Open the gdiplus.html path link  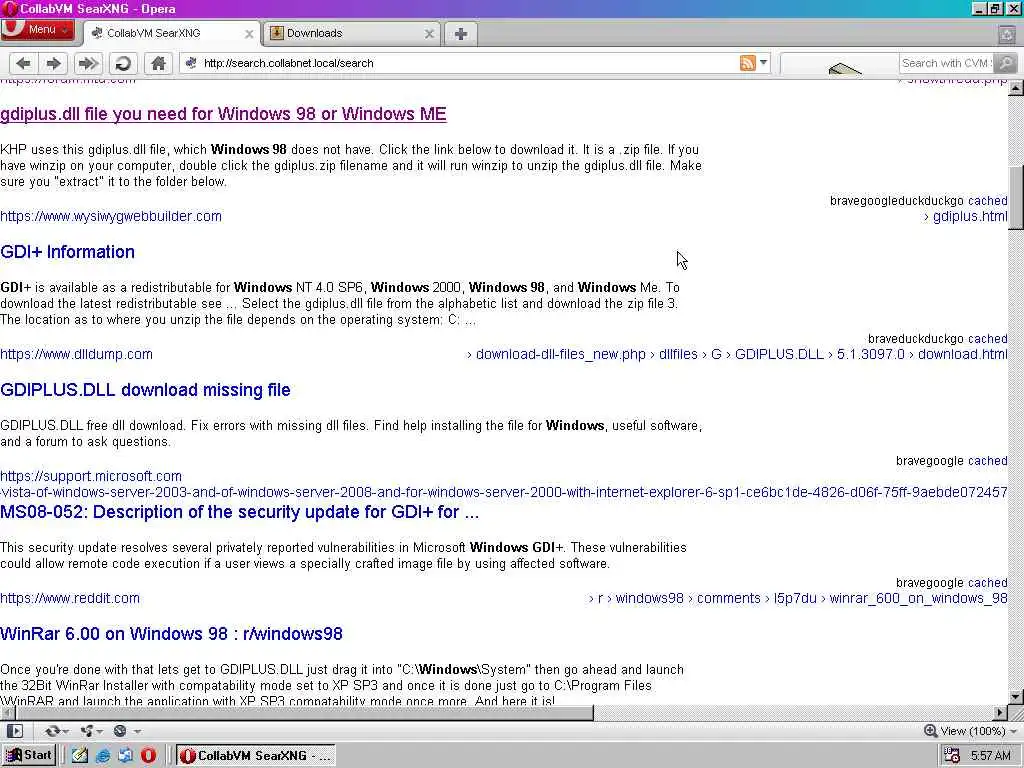click(x=969, y=216)
